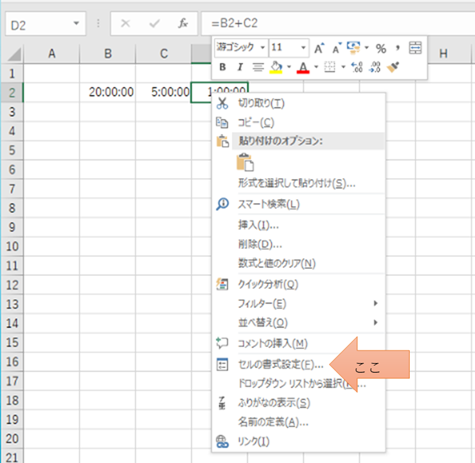This screenshot has height=463, width=475.
Task: Decrease font size with small A icon
Action: tap(337, 48)
